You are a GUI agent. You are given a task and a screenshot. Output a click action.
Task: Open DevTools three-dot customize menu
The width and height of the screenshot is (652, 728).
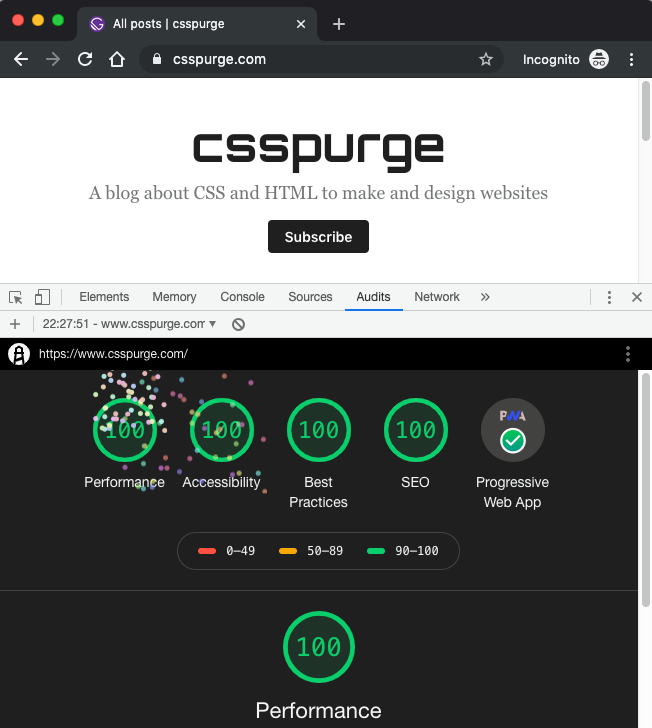click(x=608, y=297)
